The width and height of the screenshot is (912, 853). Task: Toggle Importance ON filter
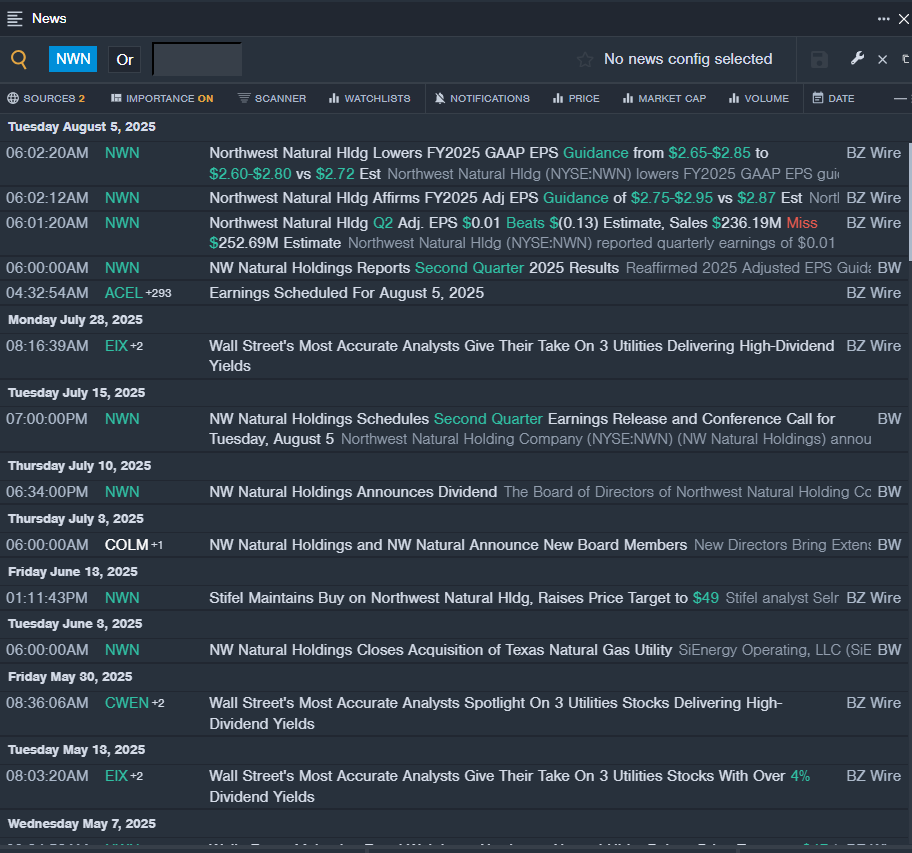(x=162, y=98)
